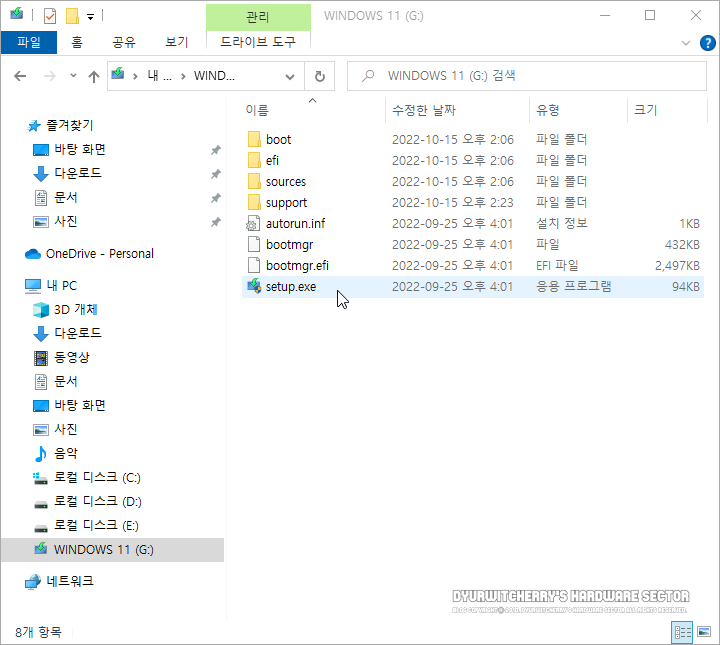The image size is (720, 645).
Task: Open pinned 사진 under 즐겨찾기
Action: tap(66, 222)
